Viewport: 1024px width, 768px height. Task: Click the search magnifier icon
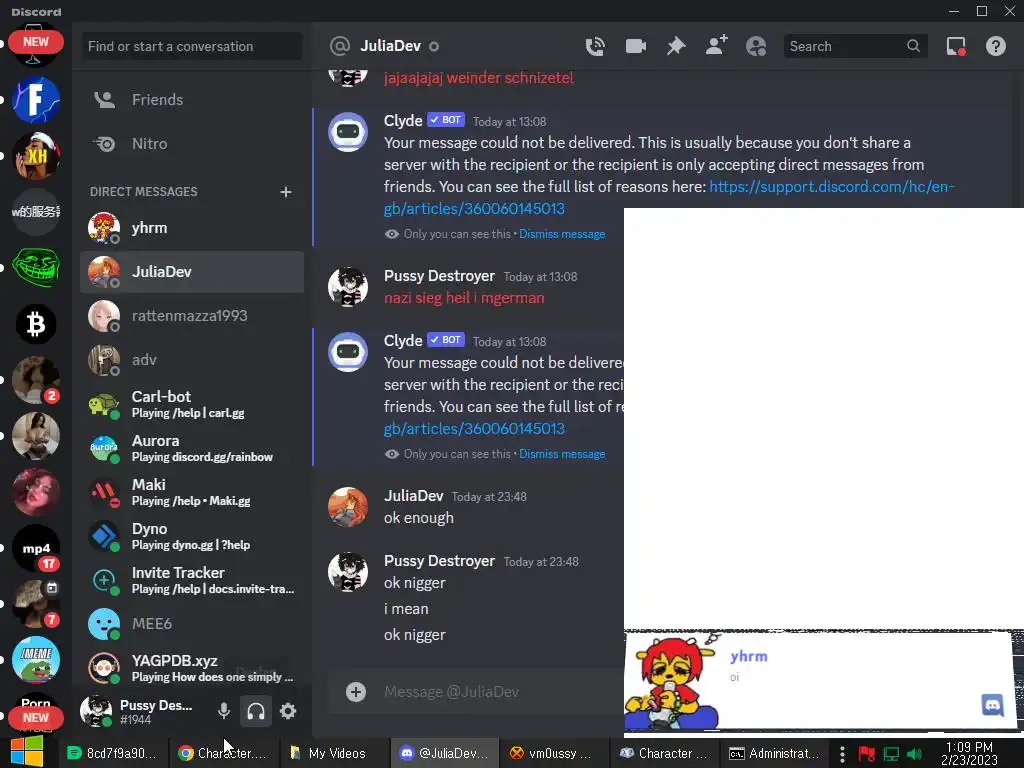click(913, 46)
